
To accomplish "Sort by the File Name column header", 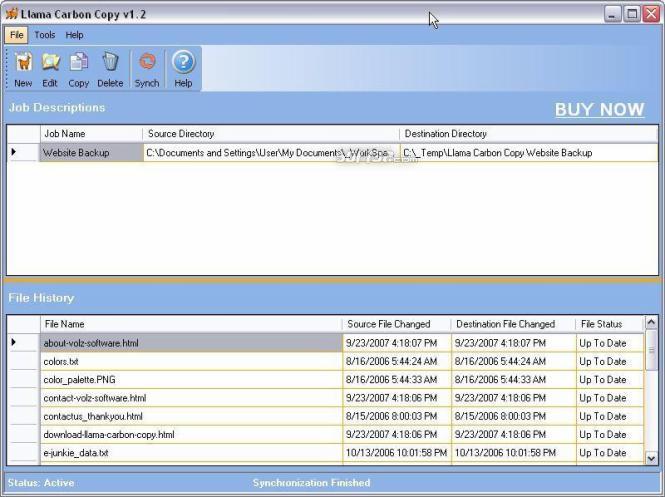I will tap(191, 324).
